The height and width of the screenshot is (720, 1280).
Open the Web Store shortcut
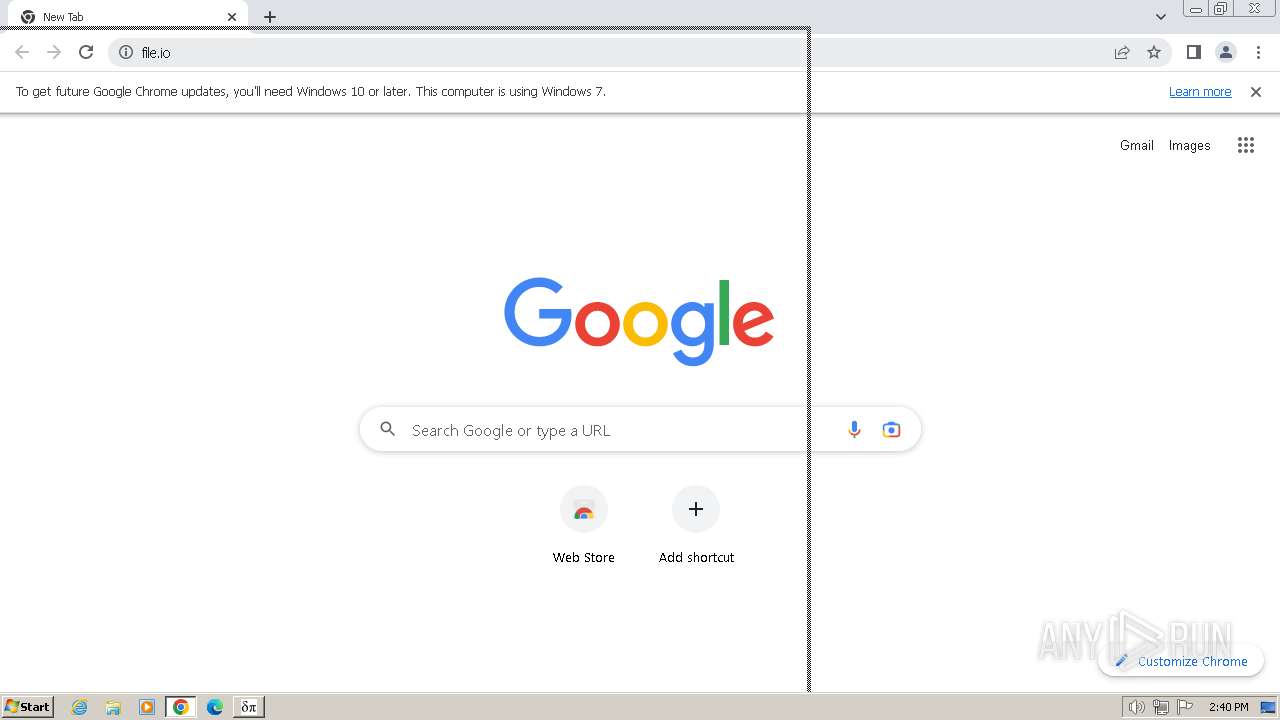click(x=584, y=526)
